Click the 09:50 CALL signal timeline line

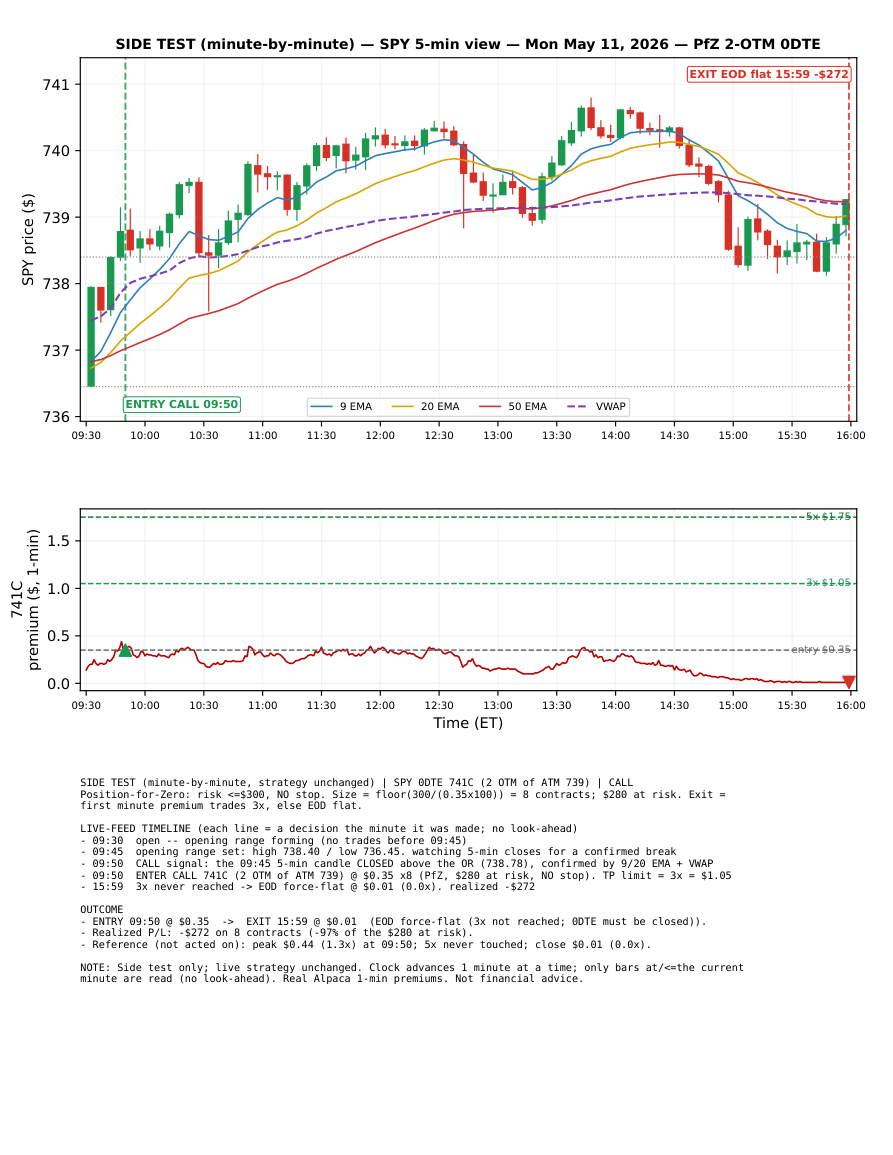pyautogui.click(x=396, y=863)
